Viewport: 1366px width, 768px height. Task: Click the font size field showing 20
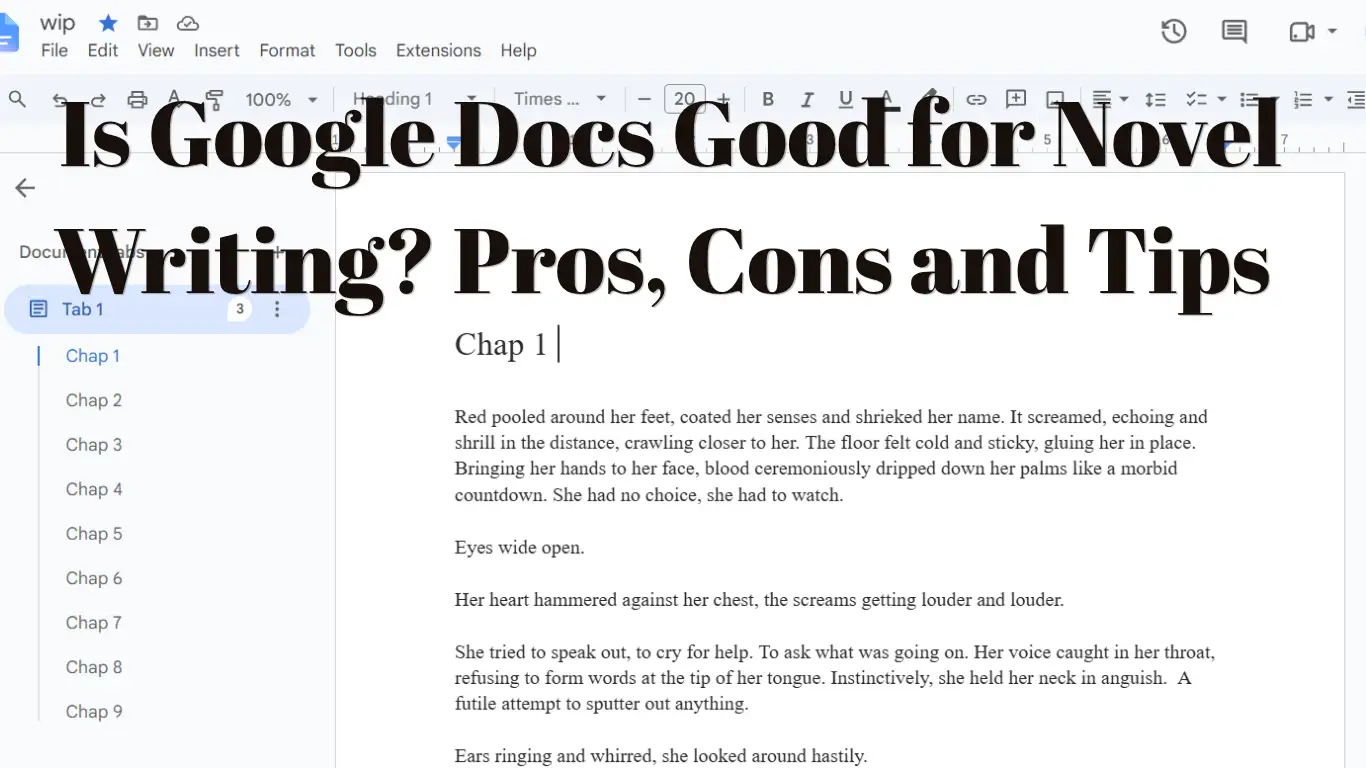pos(685,99)
